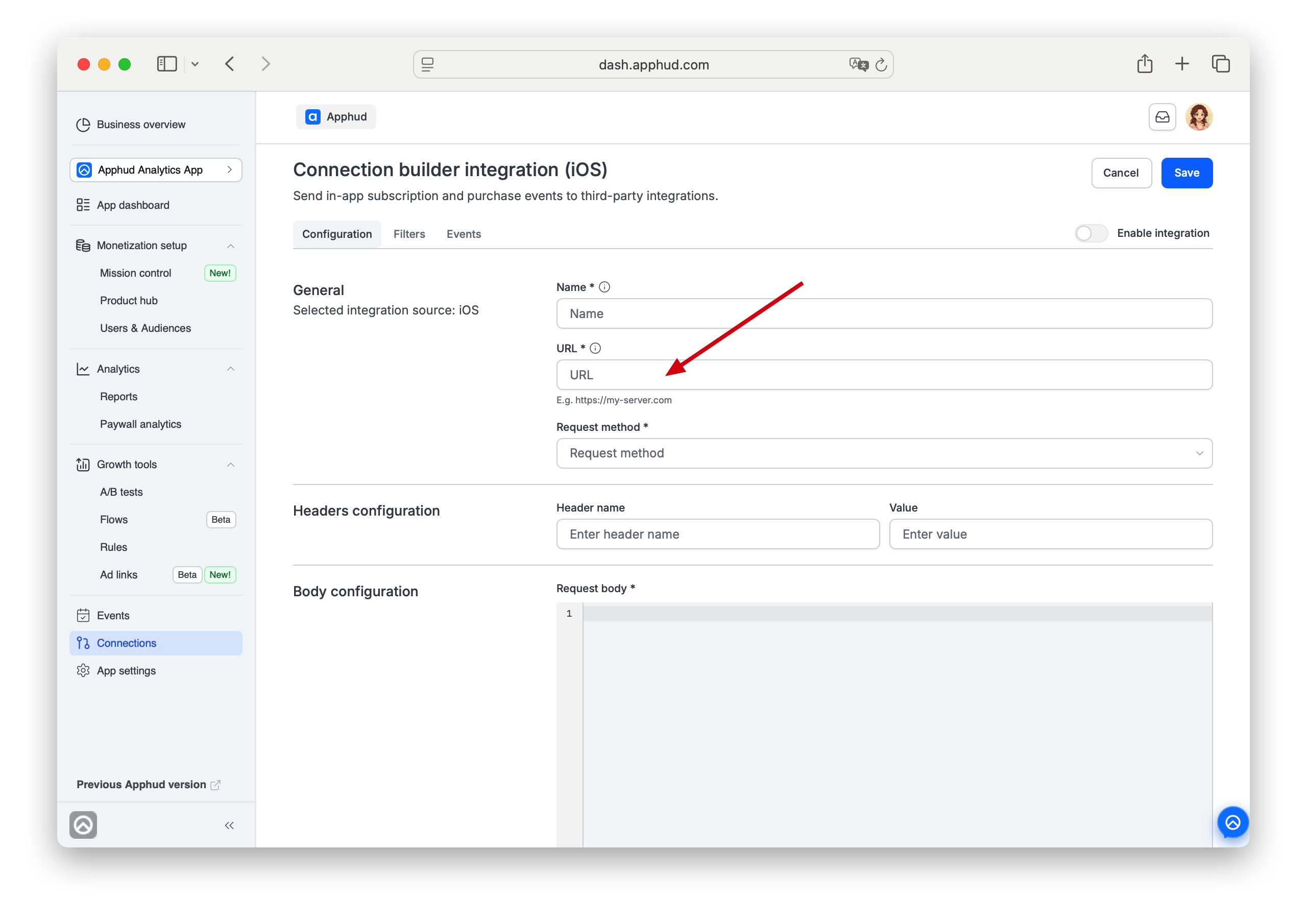The image size is (1307, 924).
Task: Click the Cancel button
Action: pyautogui.click(x=1121, y=173)
